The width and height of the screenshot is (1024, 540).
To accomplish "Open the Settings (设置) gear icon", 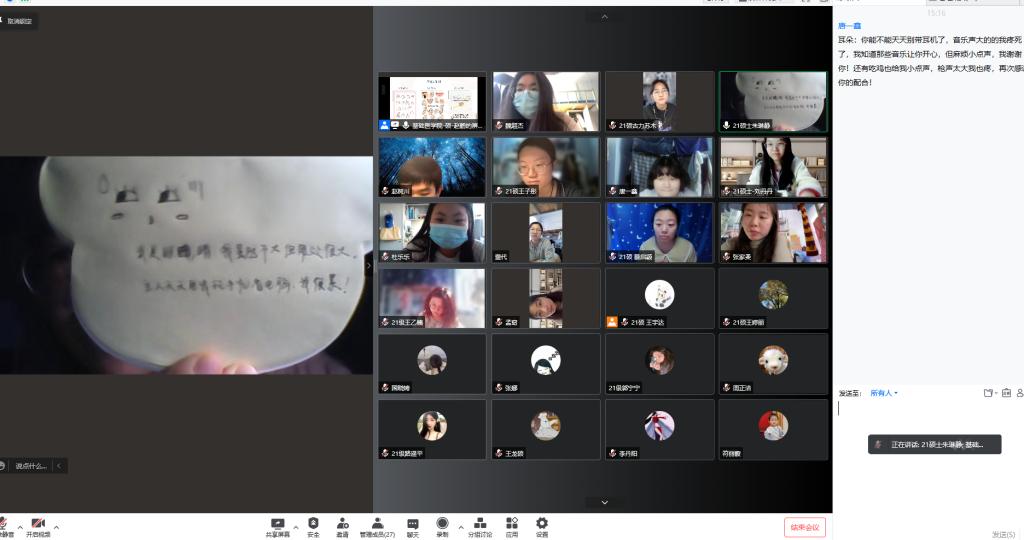I will [x=542, y=524].
